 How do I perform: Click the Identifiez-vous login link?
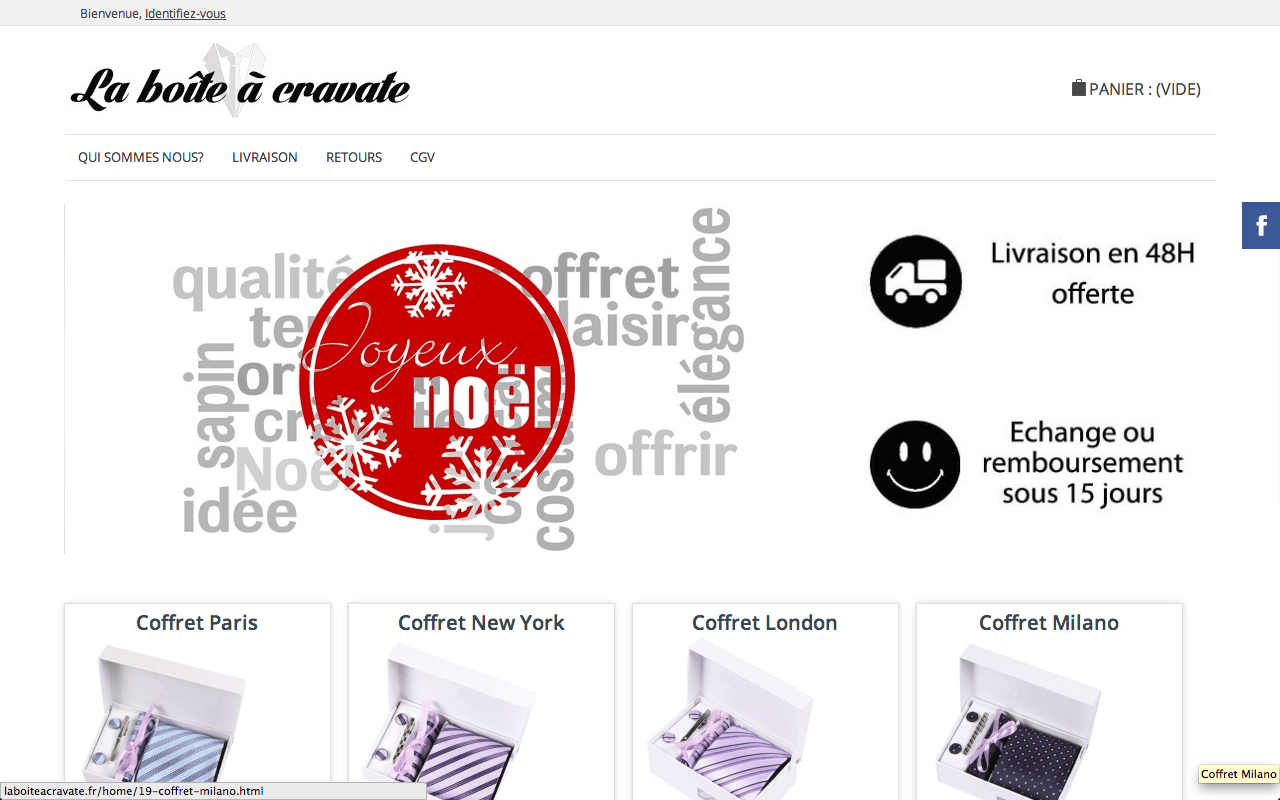[185, 13]
